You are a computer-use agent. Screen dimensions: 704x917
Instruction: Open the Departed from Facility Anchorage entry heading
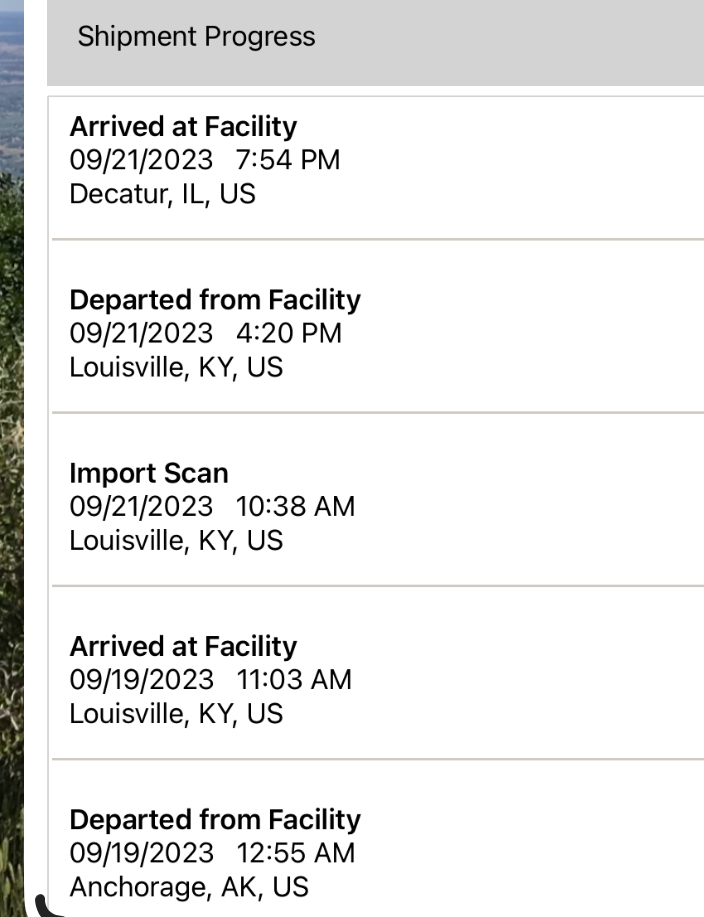215,820
